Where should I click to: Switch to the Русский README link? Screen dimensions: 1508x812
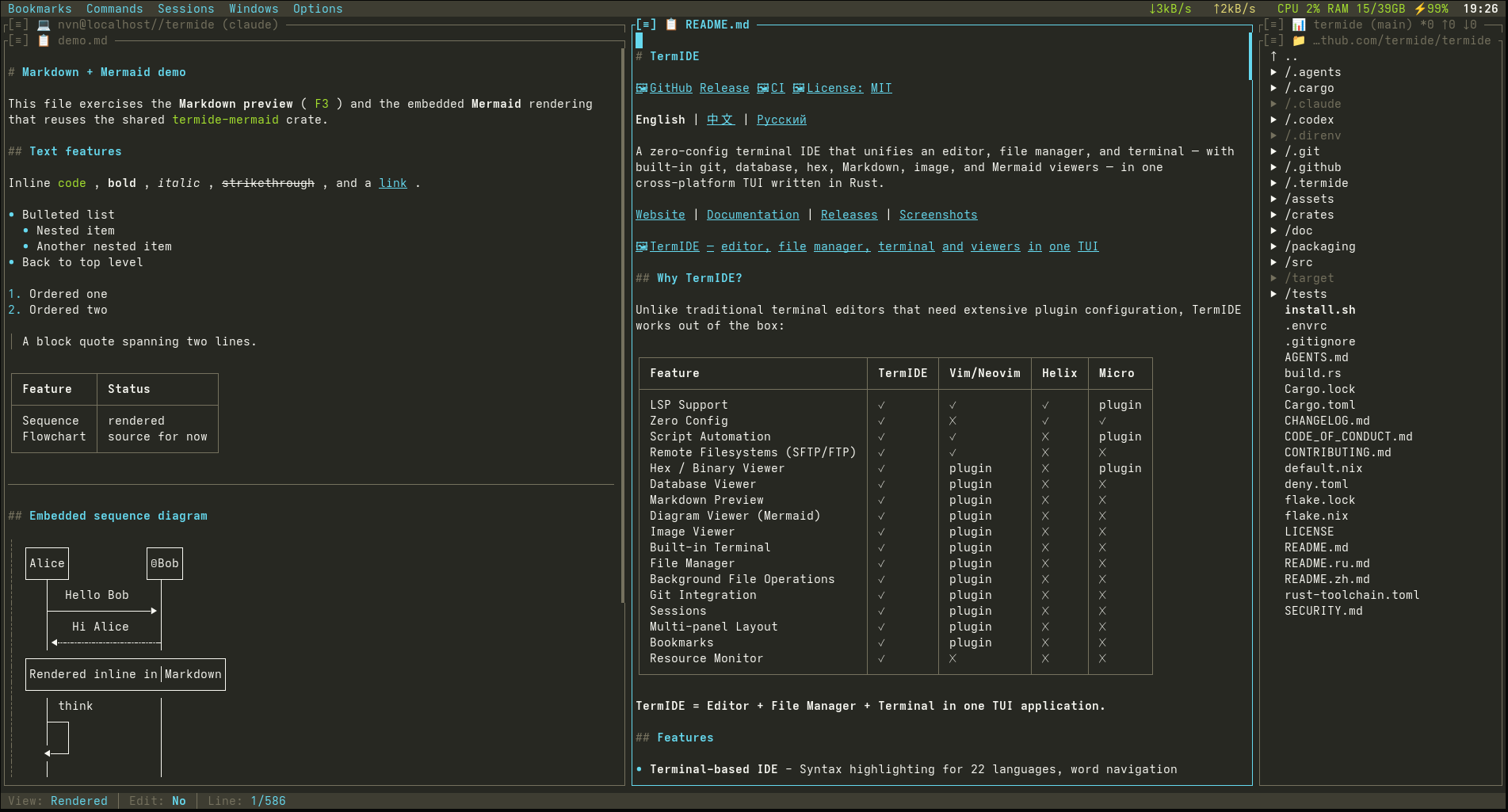[781, 120]
